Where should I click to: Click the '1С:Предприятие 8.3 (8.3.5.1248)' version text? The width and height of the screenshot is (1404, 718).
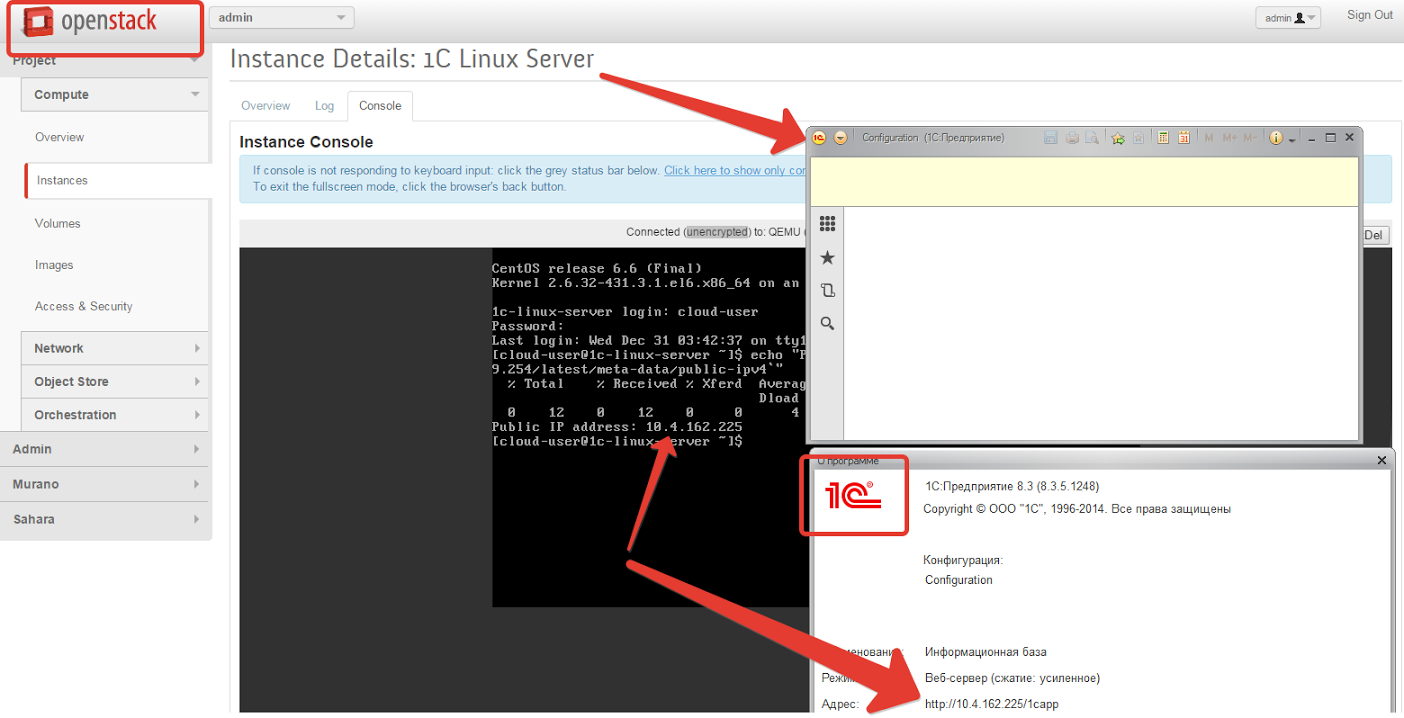(x=1012, y=486)
